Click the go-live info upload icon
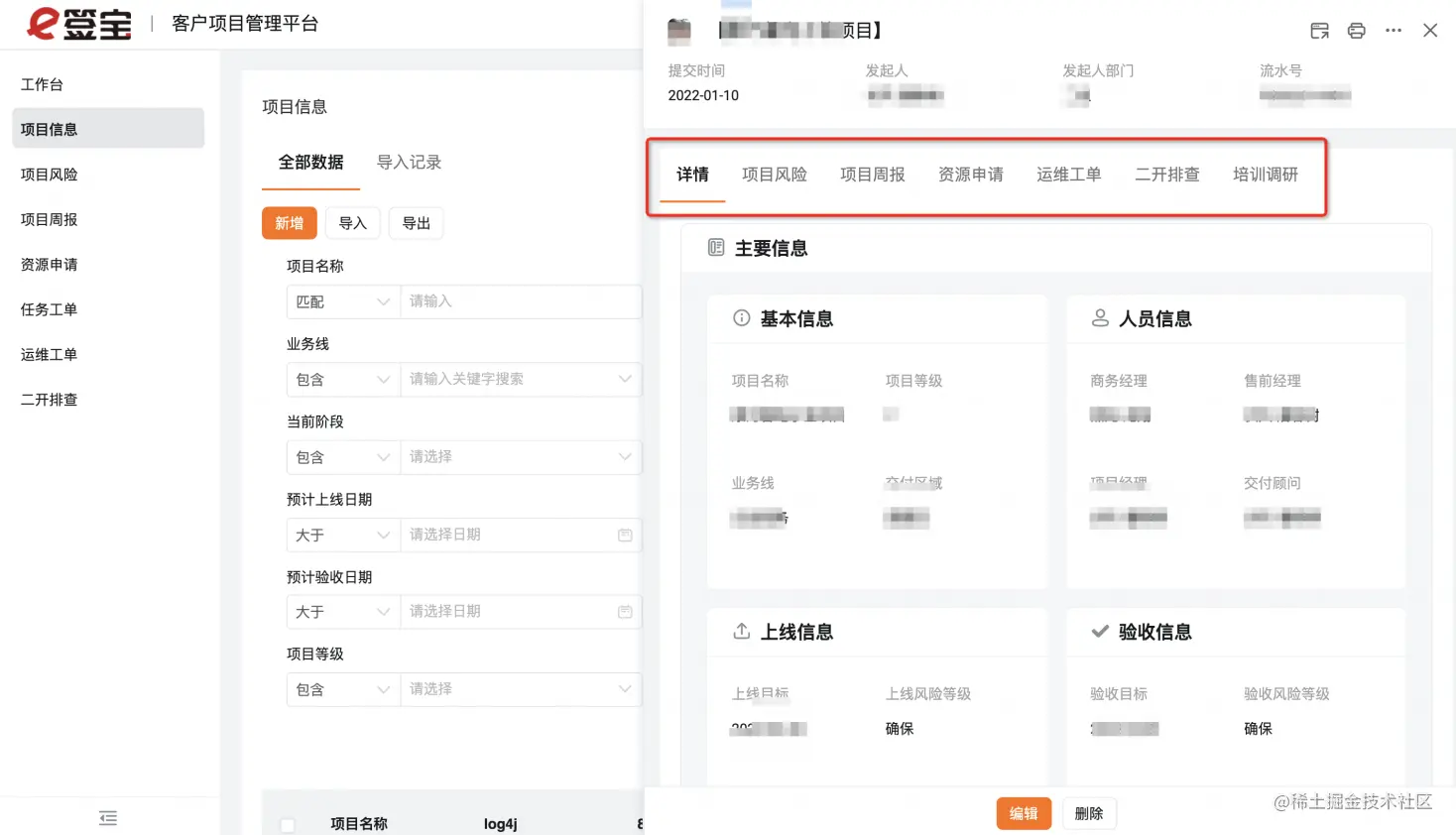Screen dimensions: 1456x835 point(741,632)
